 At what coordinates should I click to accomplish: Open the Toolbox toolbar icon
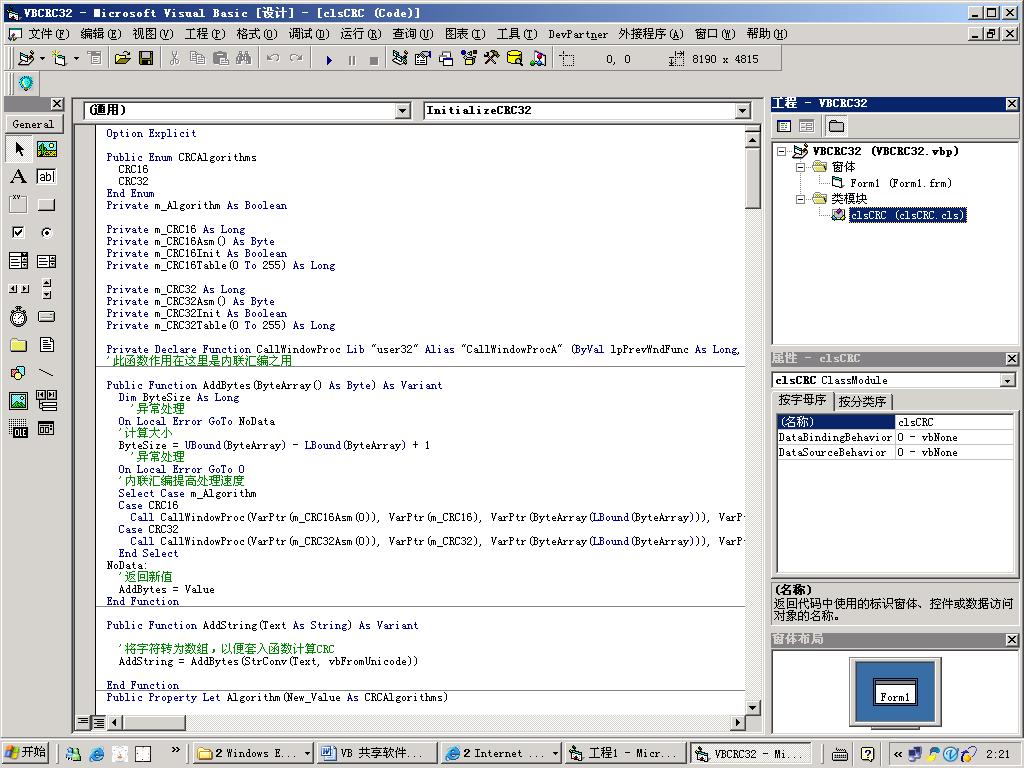point(492,59)
